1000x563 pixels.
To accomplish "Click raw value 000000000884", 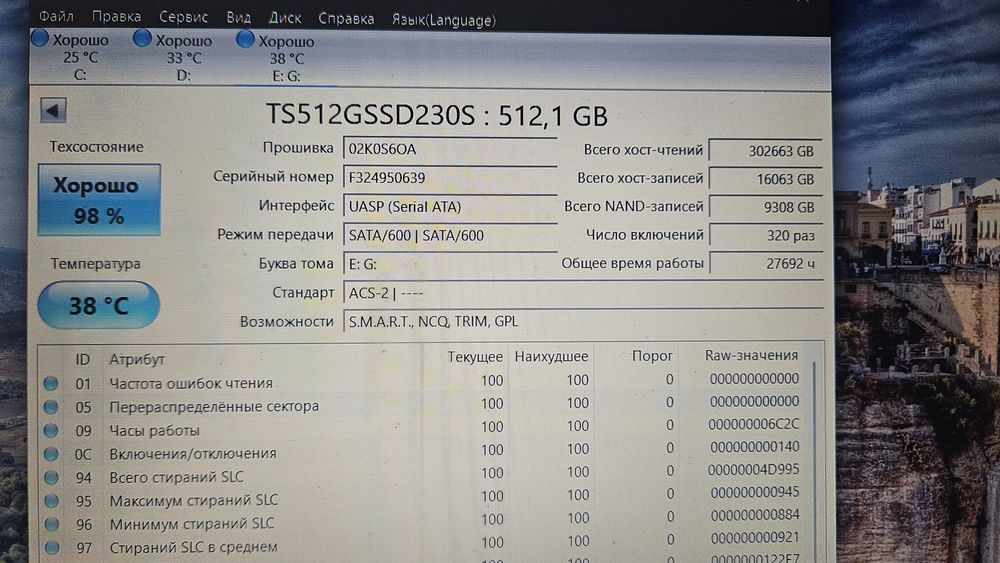I will (754, 515).
